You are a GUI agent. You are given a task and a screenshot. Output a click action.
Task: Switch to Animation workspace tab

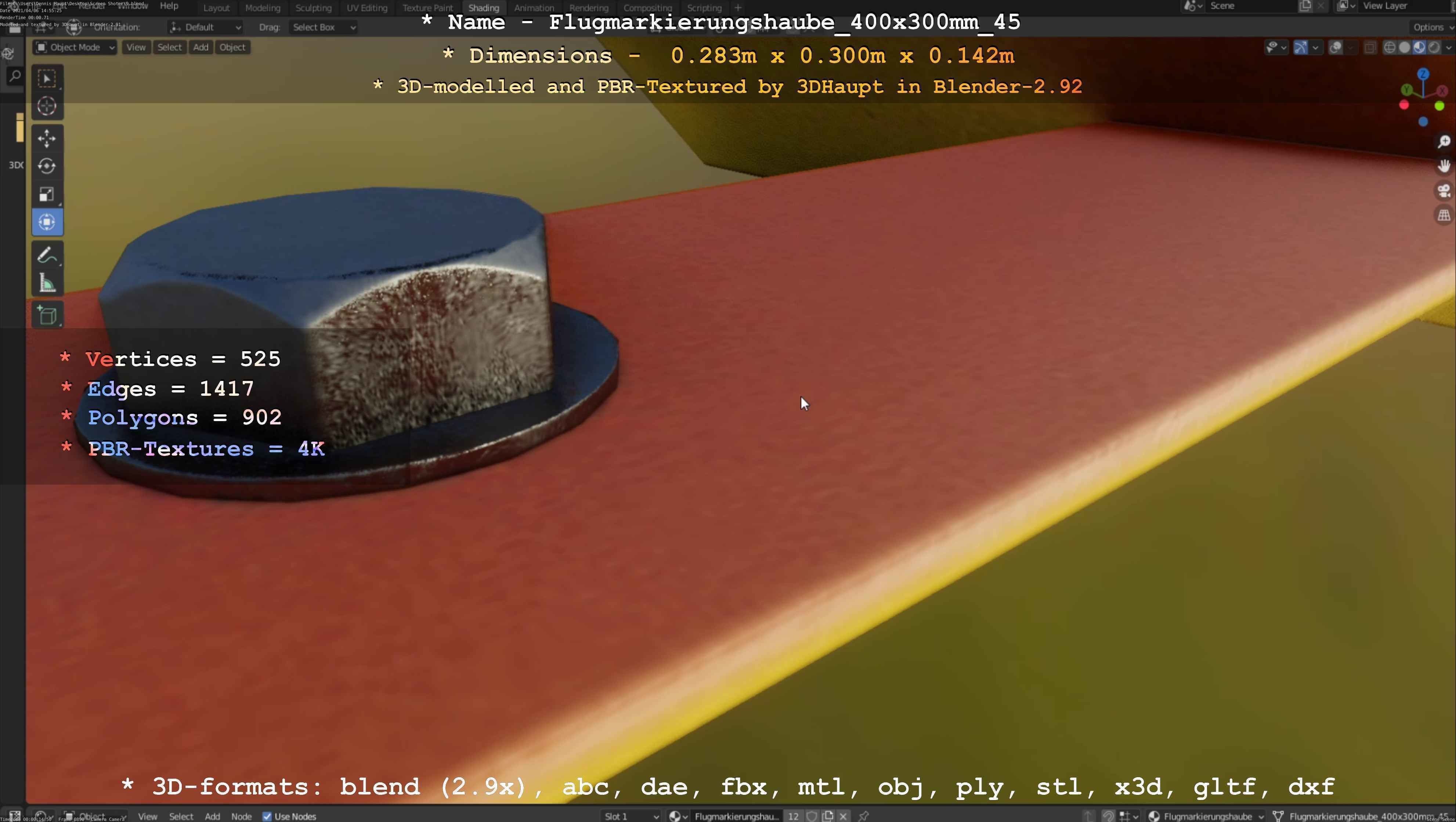pos(534,8)
